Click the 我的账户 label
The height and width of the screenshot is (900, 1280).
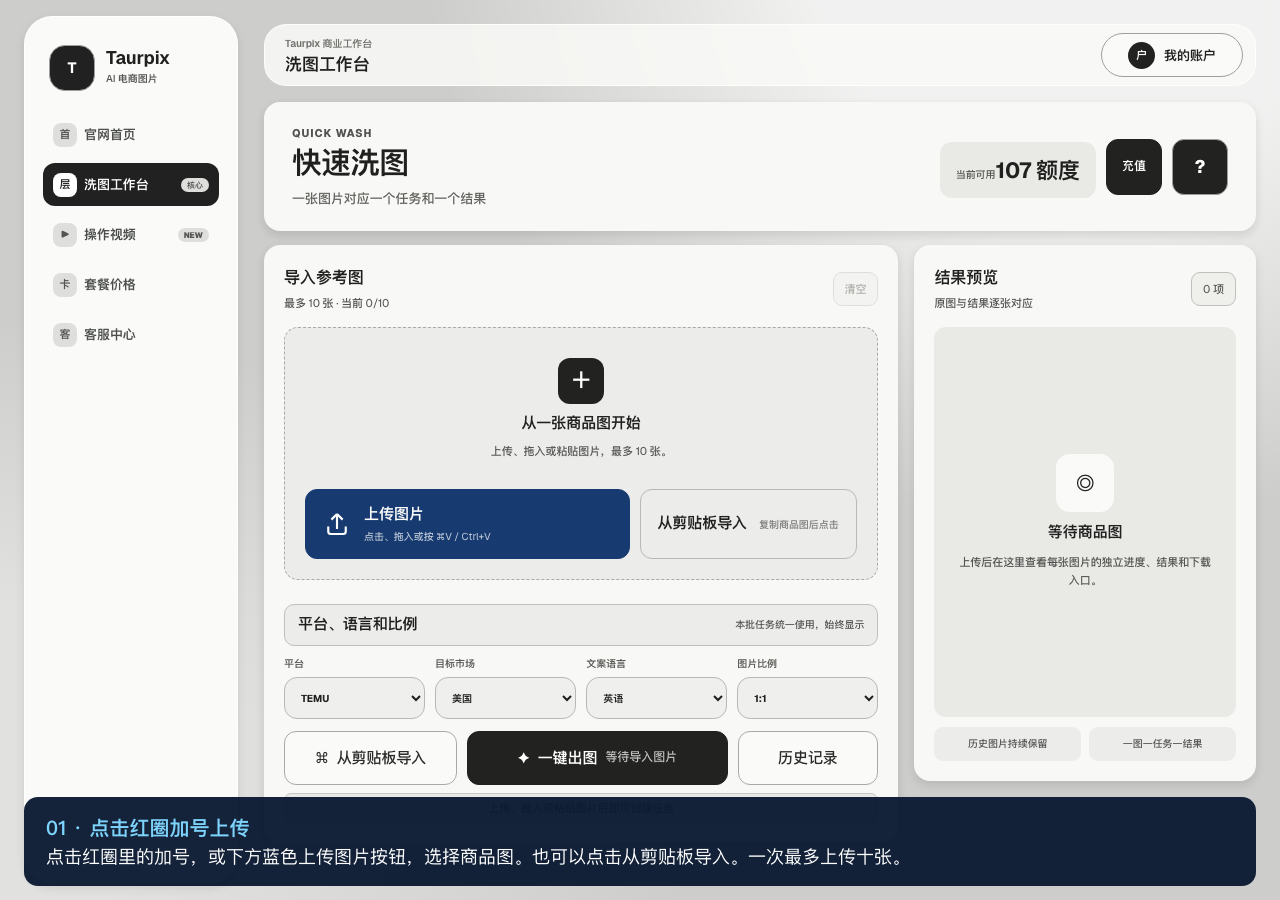click(x=1189, y=55)
